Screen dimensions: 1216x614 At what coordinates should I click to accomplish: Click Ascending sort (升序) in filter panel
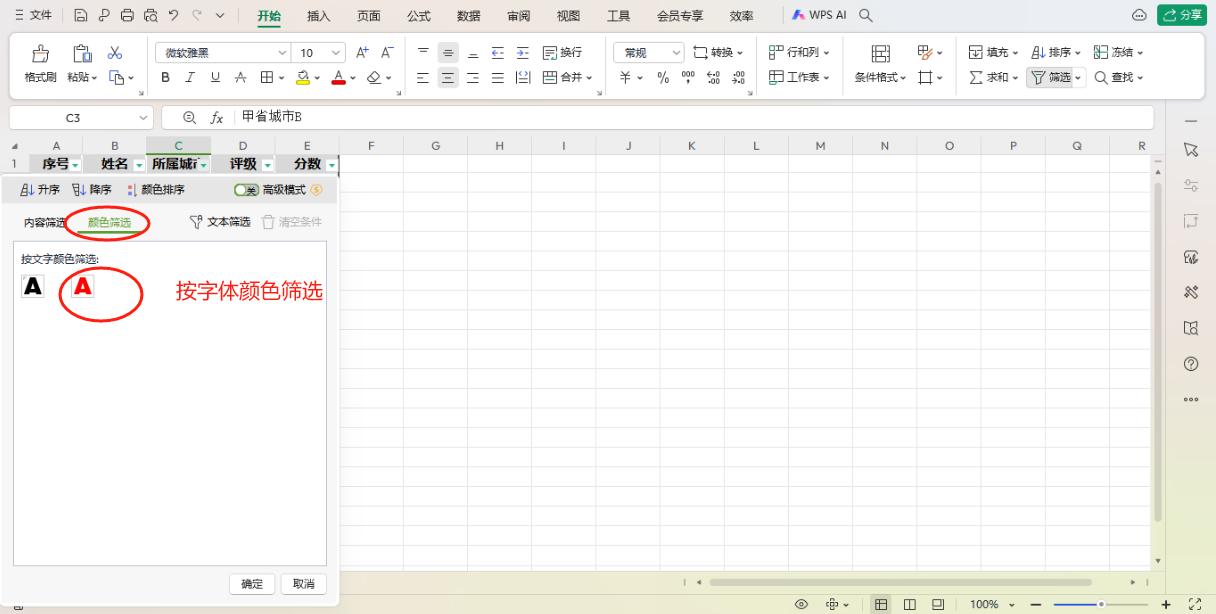(x=40, y=189)
